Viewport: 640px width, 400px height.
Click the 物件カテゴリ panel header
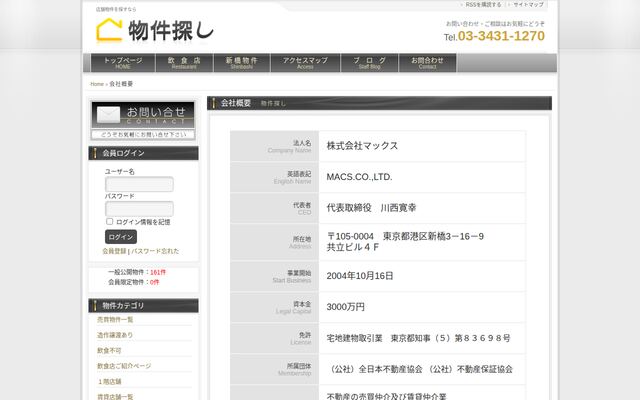tap(143, 306)
